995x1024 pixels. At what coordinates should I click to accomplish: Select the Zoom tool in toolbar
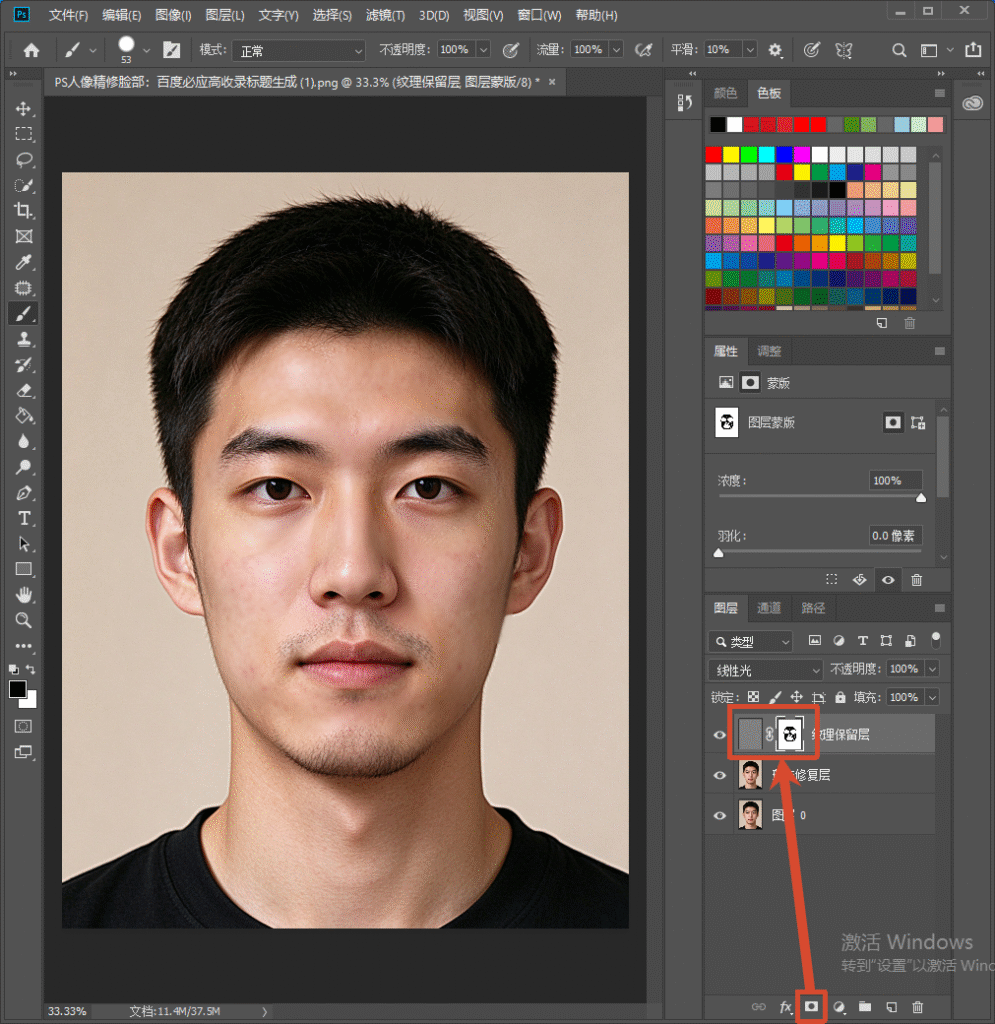24,620
